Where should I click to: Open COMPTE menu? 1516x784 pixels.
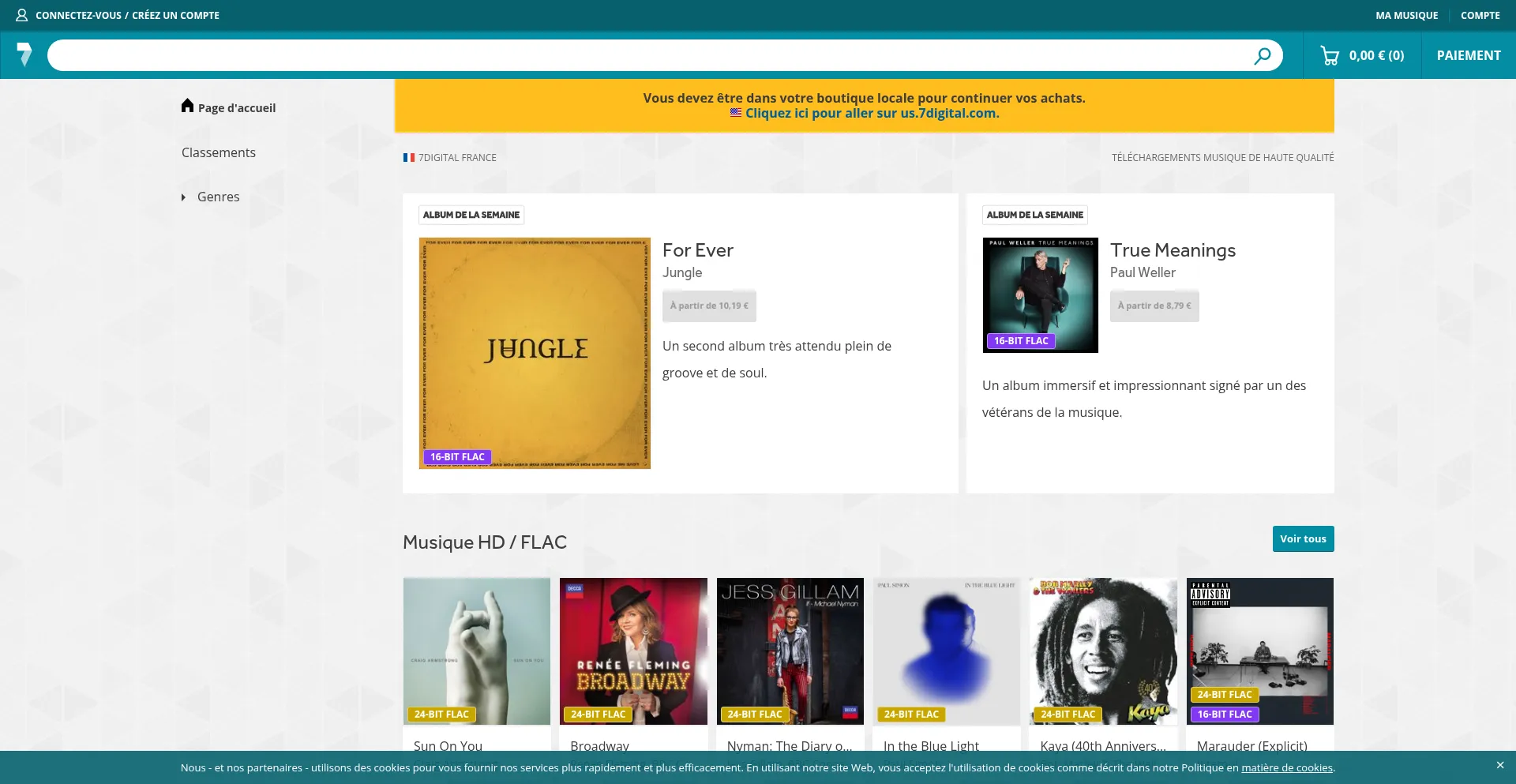1480,15
